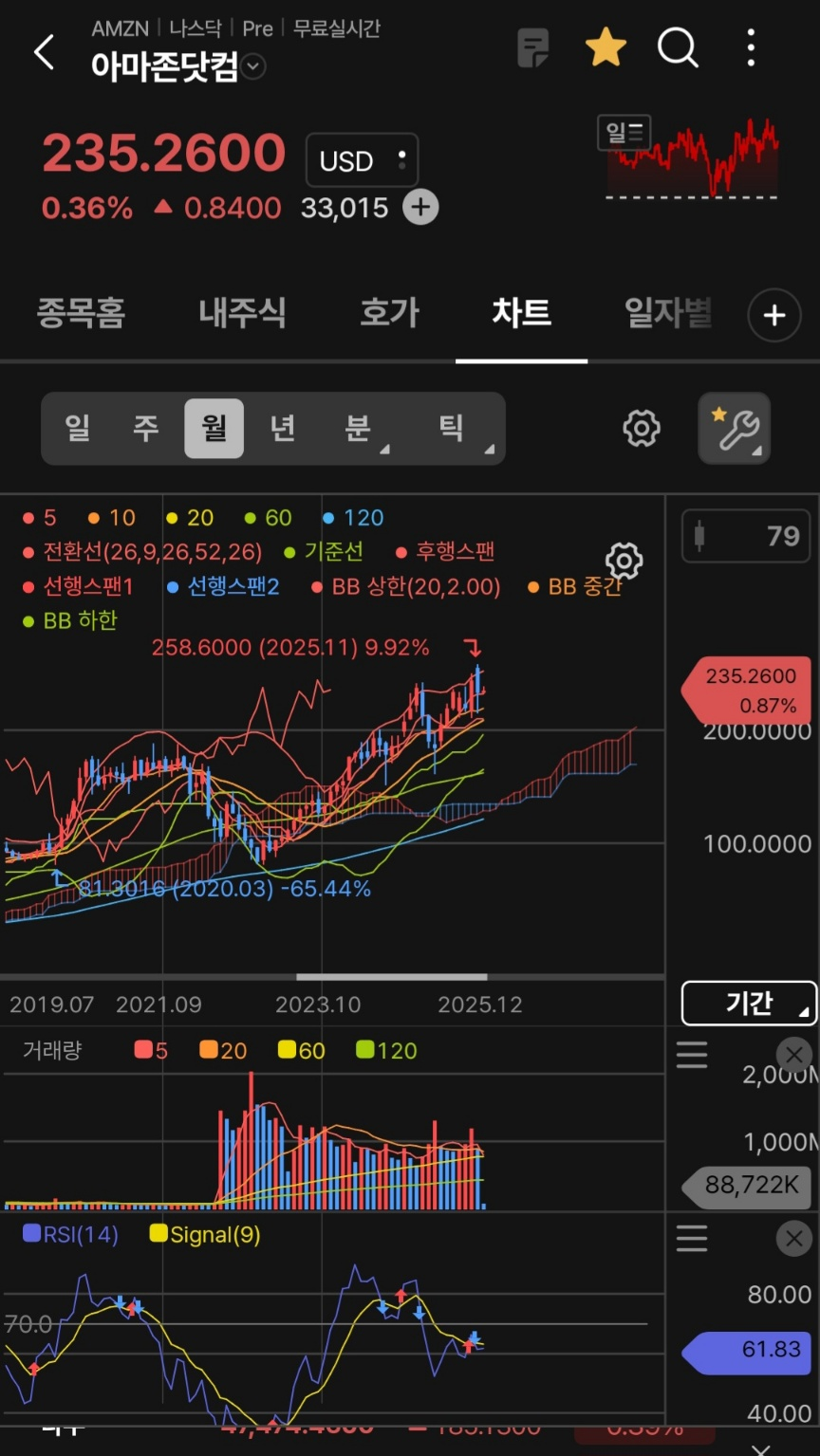
Task: Tap the 235.2600 price tag on axis
Action: click(x=745, y=690)
